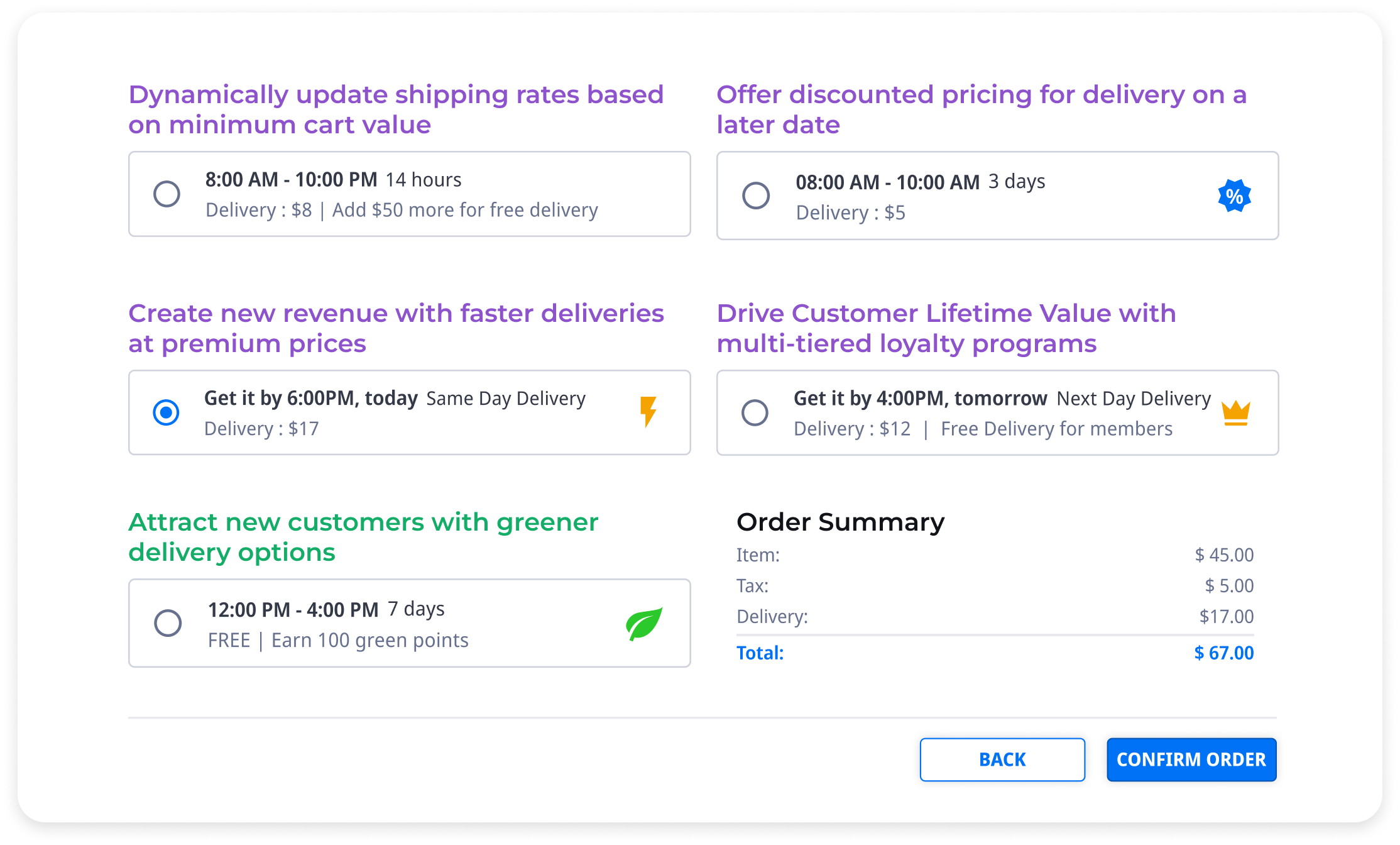Click the Delivery $17.00 summary line
Viewport: 1400px width, 845px height.
[x=994, y=616]
